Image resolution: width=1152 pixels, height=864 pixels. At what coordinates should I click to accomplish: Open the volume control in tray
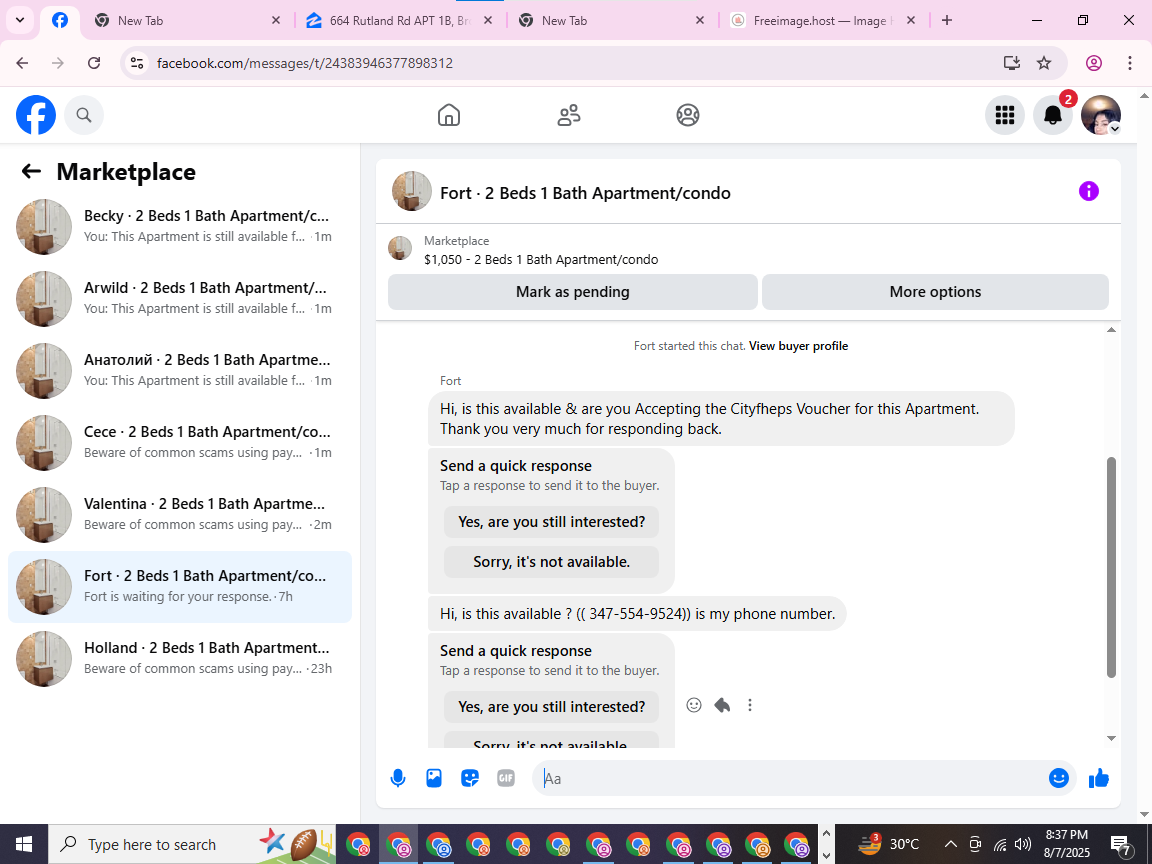pyautogui.click(x=1023, y=844)
